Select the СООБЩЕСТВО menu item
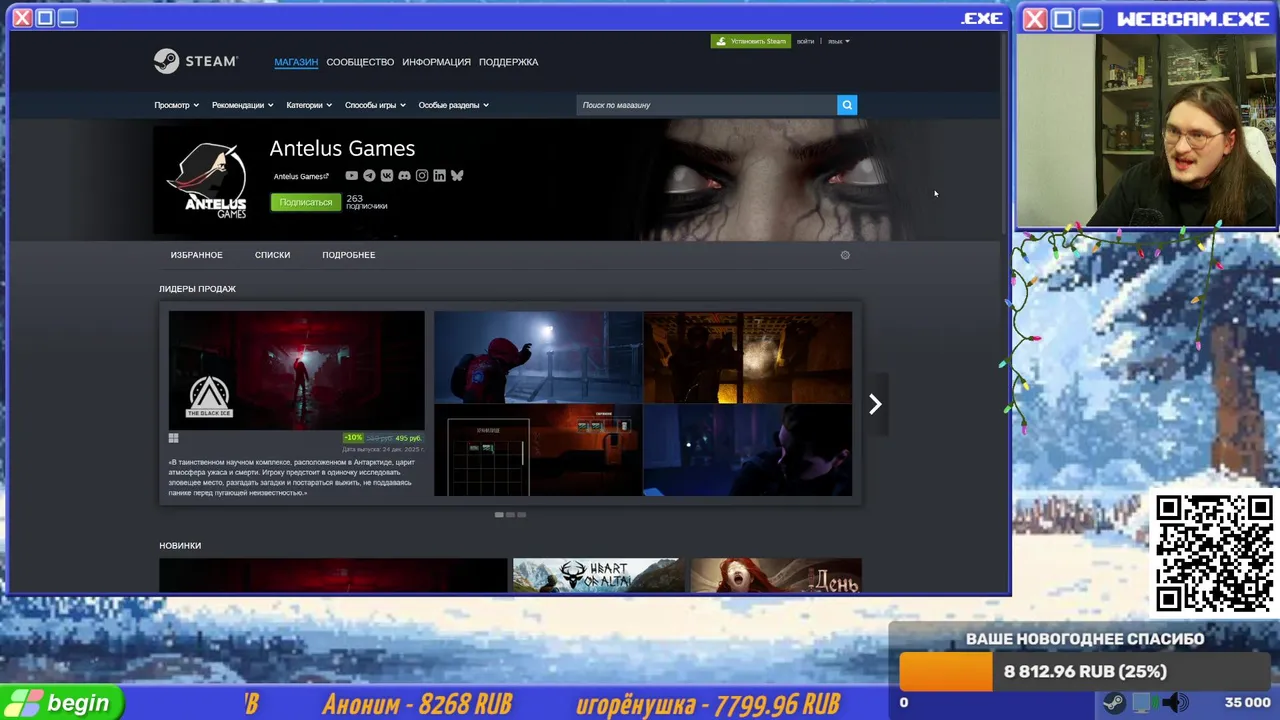The image size is (1280, 720). point(360,62)
